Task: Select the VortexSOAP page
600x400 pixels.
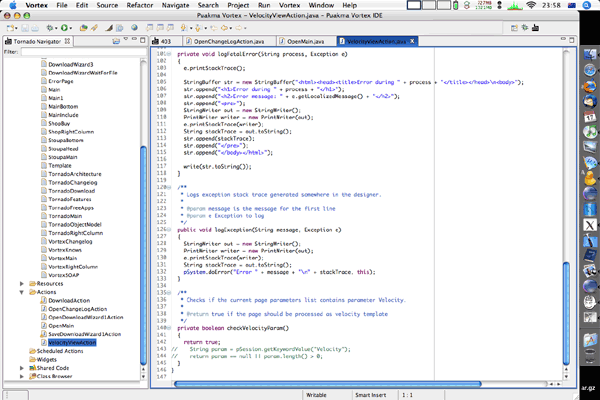Action: pos(64,275)
